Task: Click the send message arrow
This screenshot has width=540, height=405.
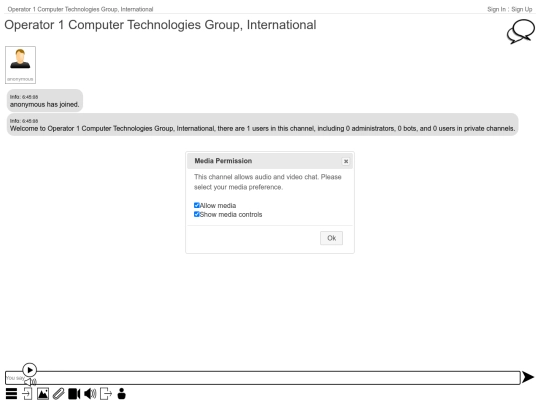Action: [x=528, y=377]
